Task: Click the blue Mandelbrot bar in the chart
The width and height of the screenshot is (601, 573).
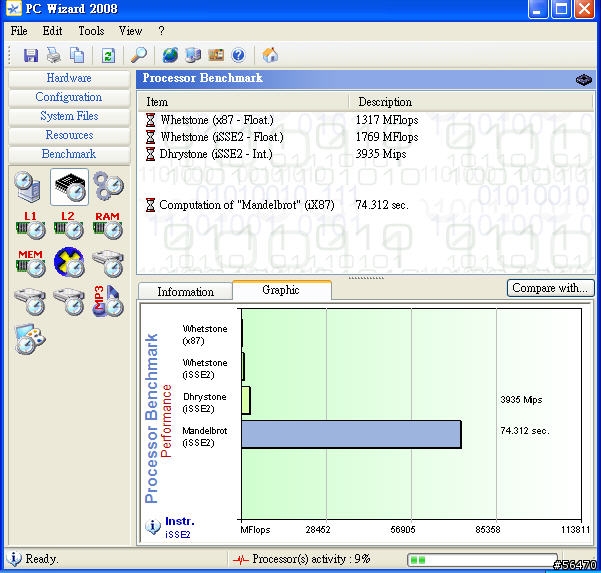Action: coord(351,434)
